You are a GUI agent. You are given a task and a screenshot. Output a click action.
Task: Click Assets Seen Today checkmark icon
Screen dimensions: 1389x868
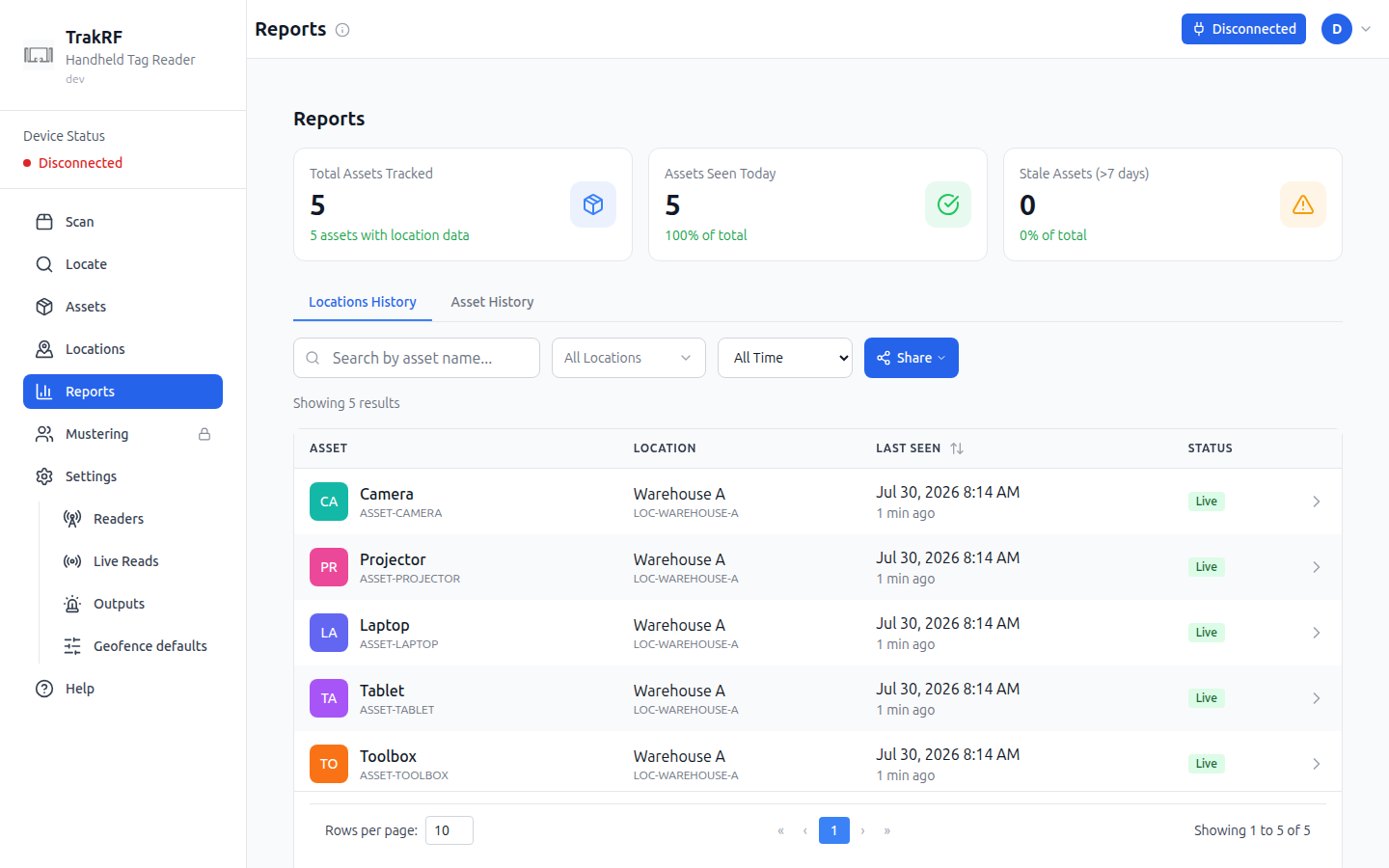click(948, 204)
